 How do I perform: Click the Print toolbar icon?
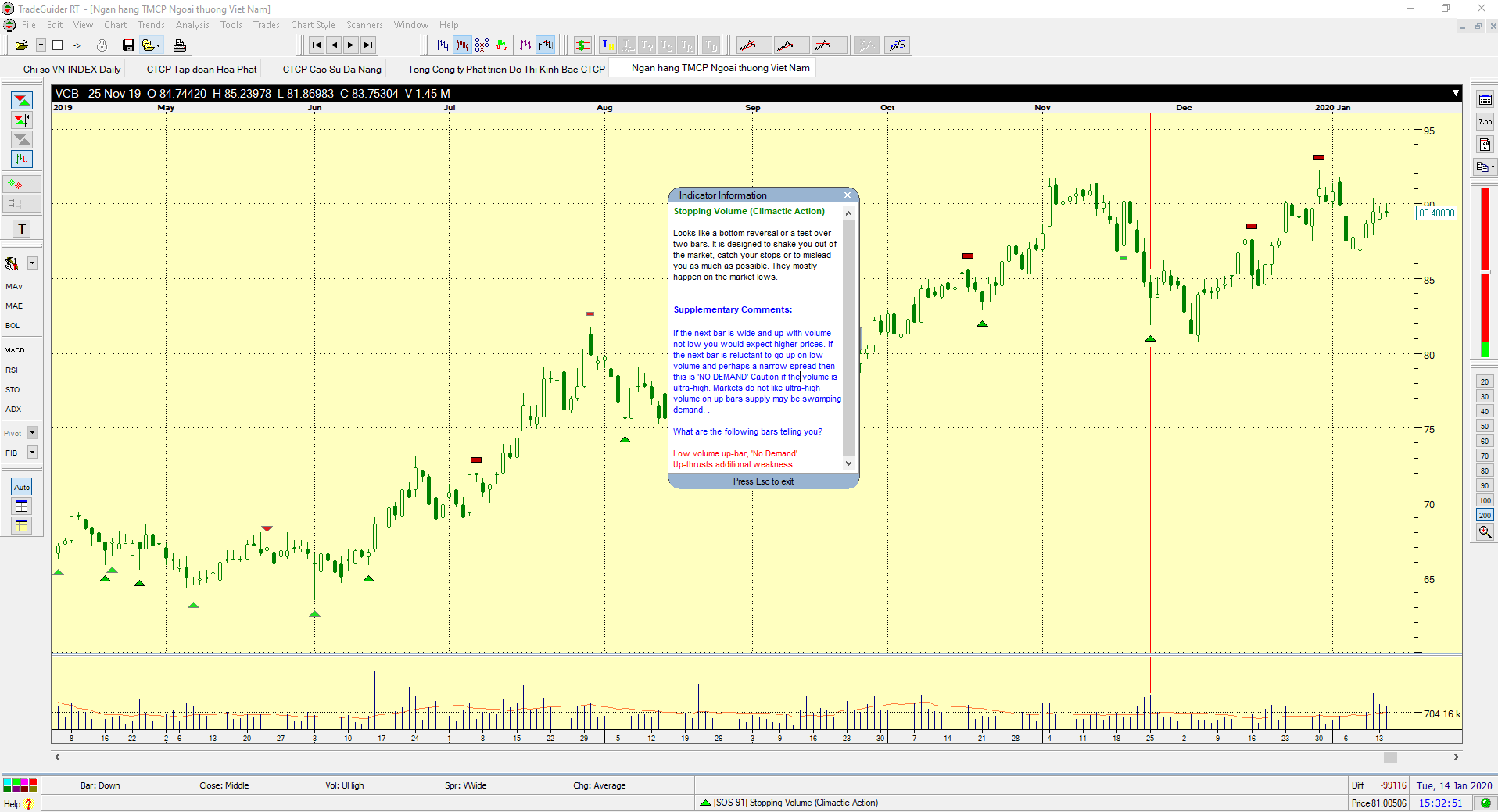(180, 45)
